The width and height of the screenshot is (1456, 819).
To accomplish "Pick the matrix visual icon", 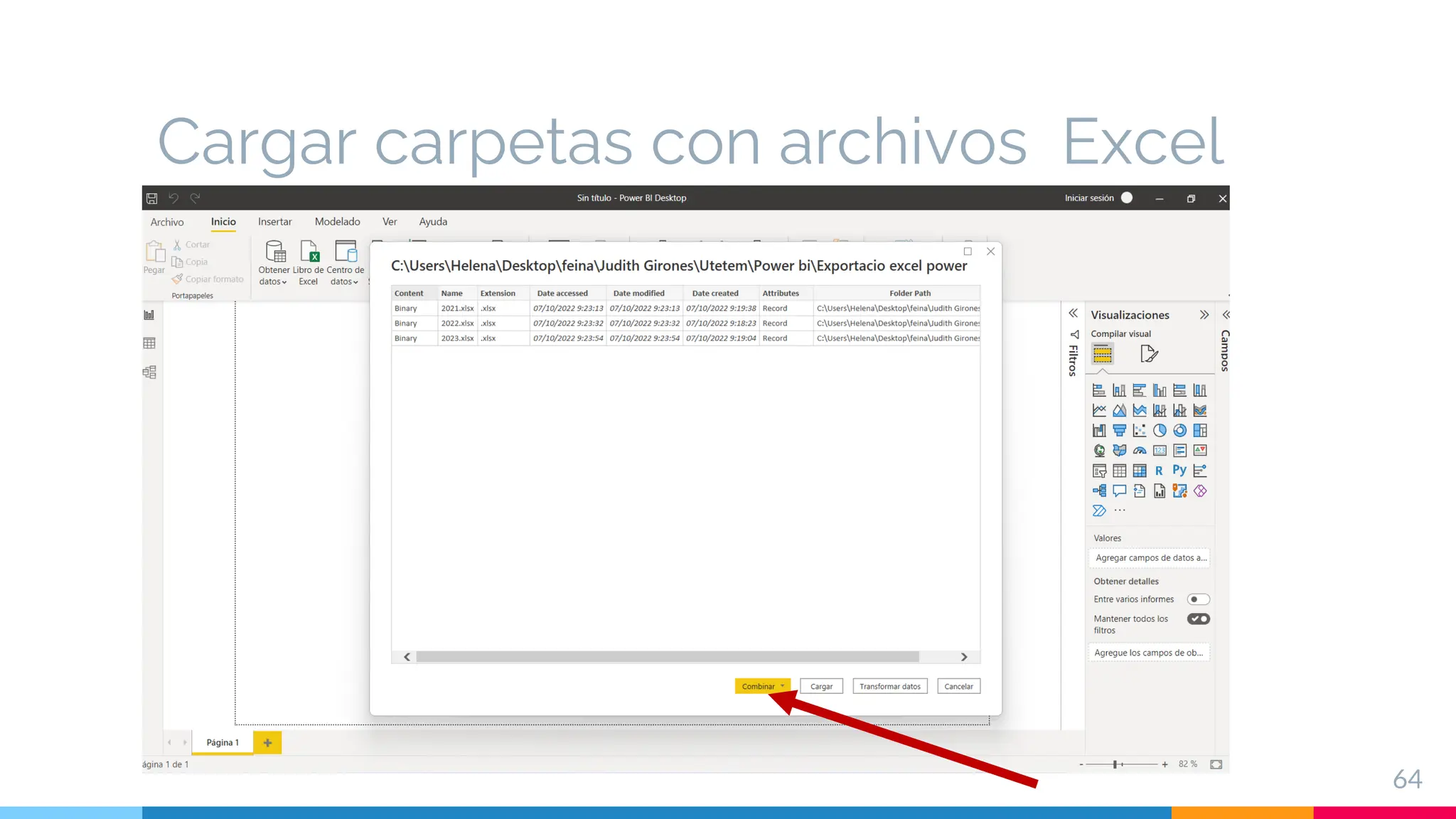I will (x=1140, y=471).
